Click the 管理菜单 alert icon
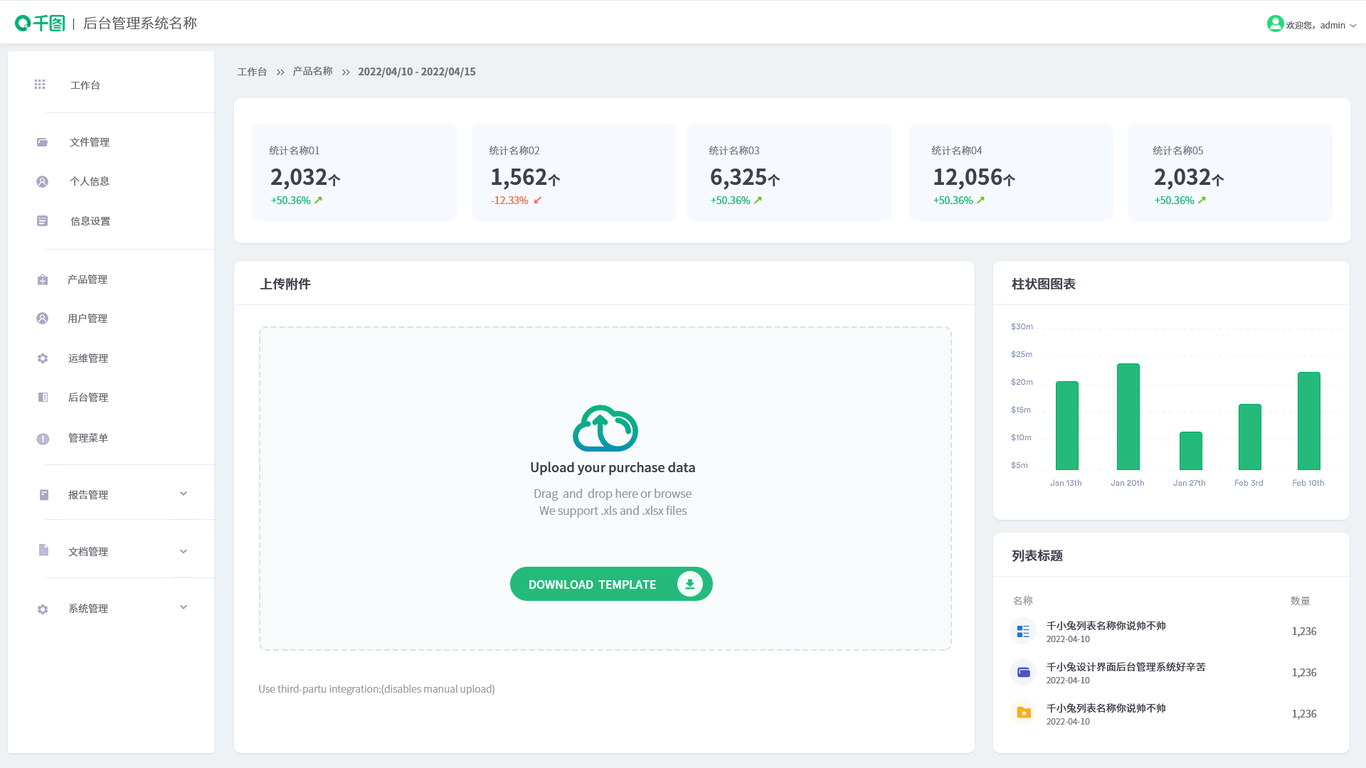 (42, 438)
